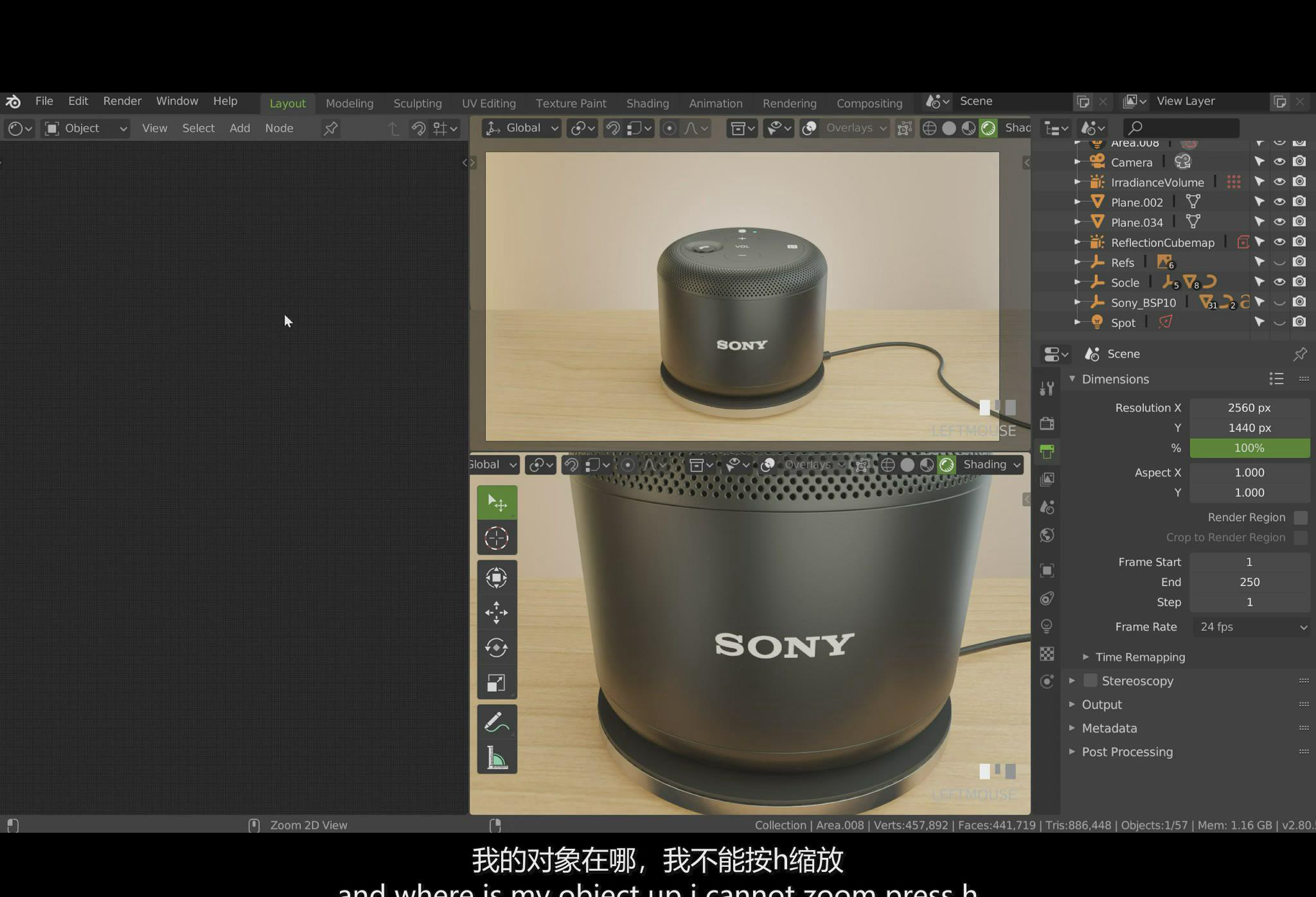Expand the Post Processing panel
Image resolution: width=1316 pixels, height=897 pixels.
[1126, 752]
